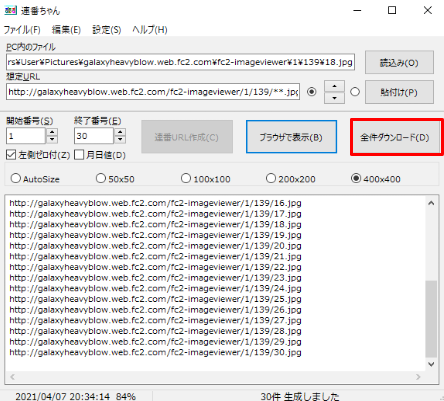This screenshot has width=444, height=401.
Task: Click the horizontal scrollbar left arrow
Action: point(13,377)
